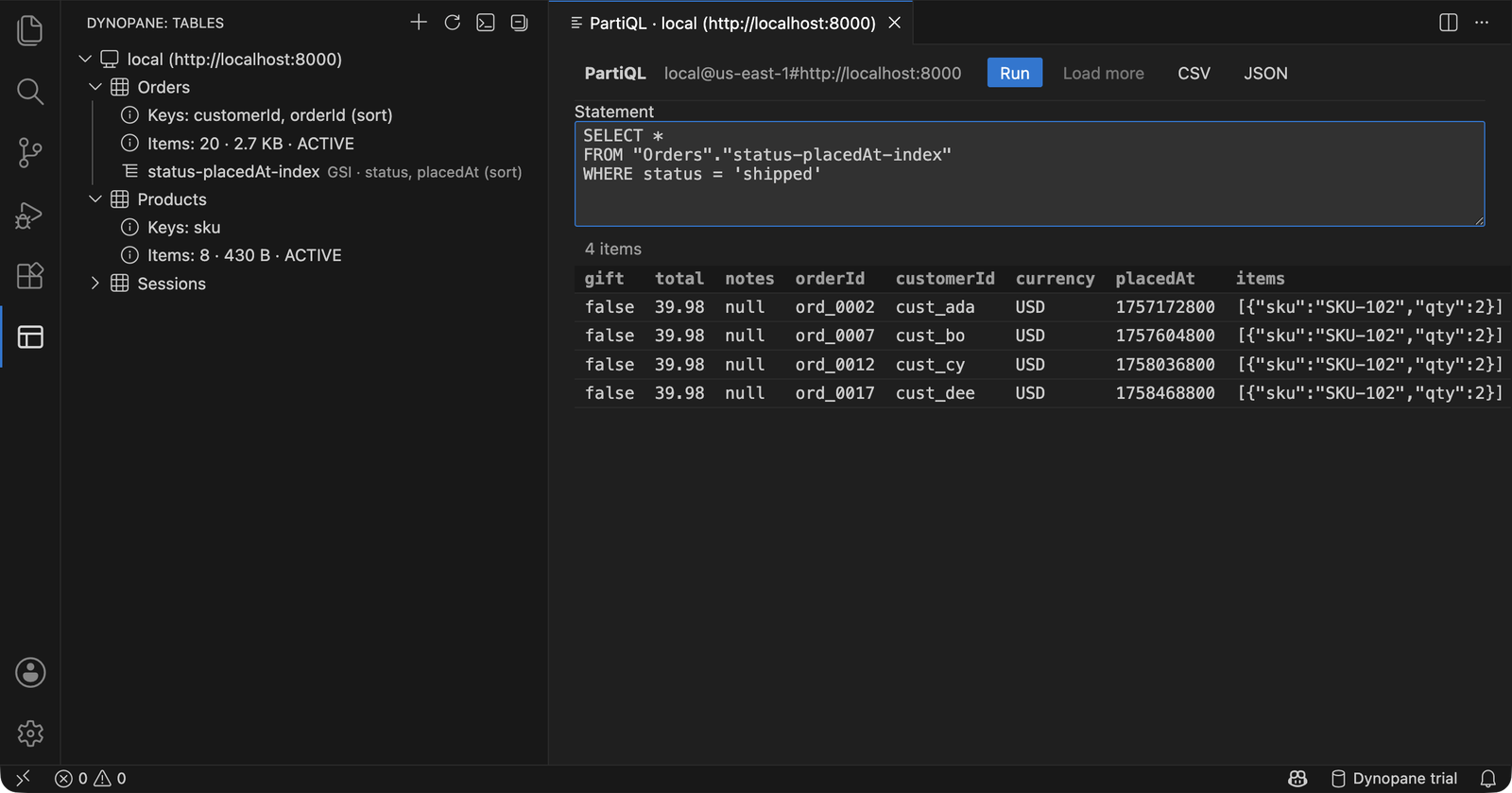Close the PartiQL local tab

point(894,23)
